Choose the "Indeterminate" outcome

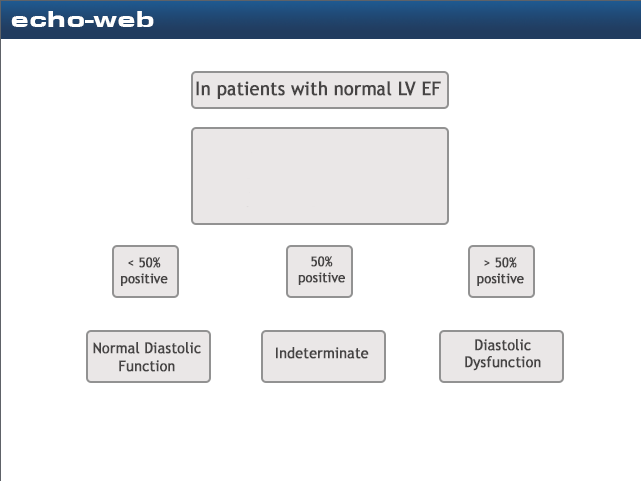(322, 356)
